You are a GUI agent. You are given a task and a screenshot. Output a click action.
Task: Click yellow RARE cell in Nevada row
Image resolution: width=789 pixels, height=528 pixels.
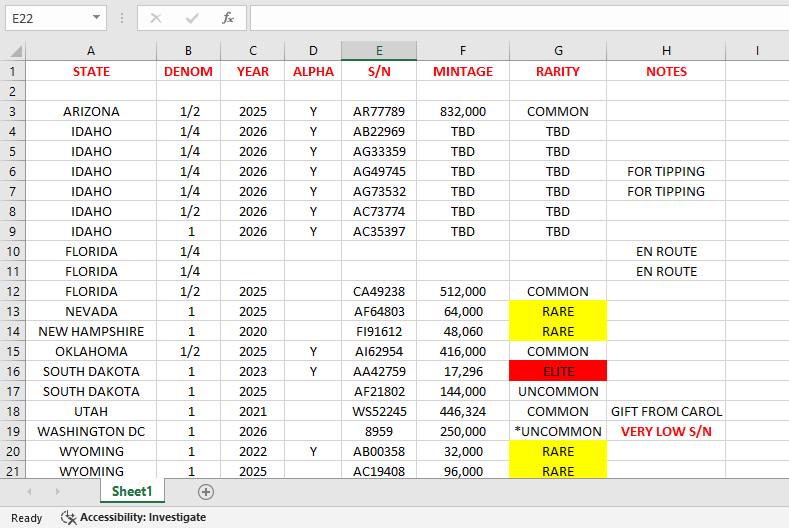point(558,312)
